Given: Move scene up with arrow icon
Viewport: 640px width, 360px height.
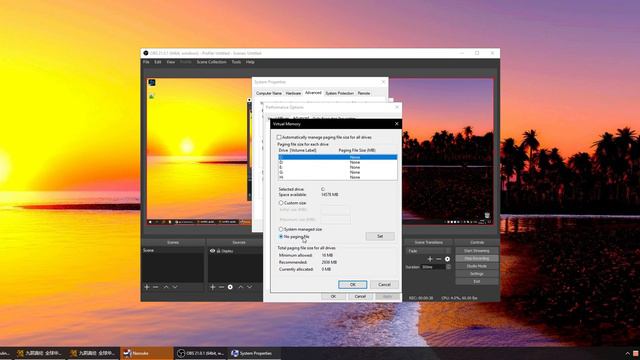Looking at the screenshot, I should coord(166,287).
